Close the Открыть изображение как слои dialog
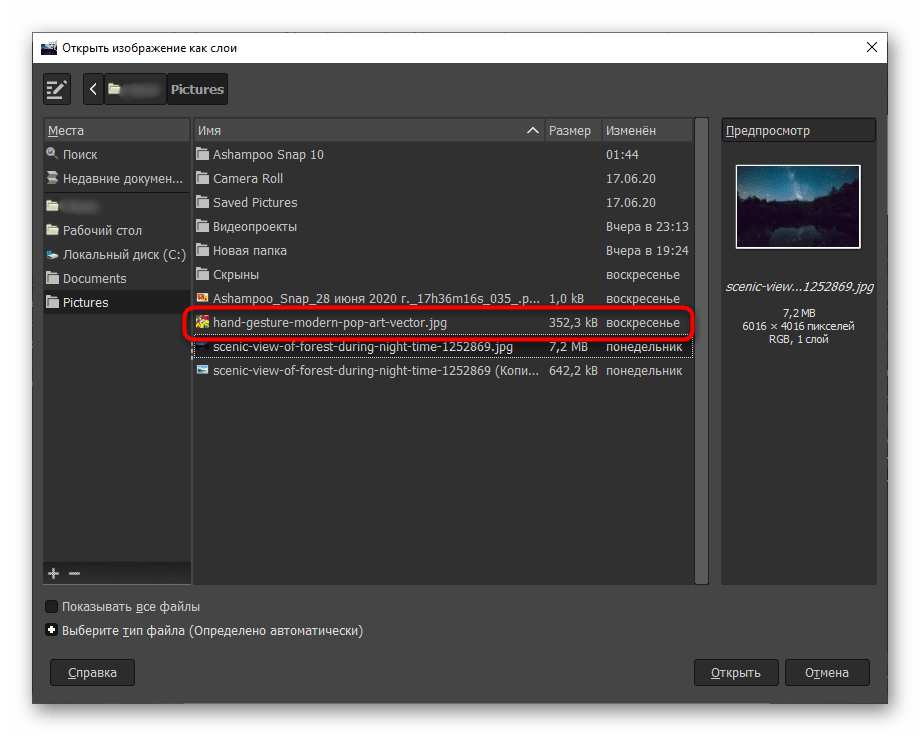 [x=872, y=48]
